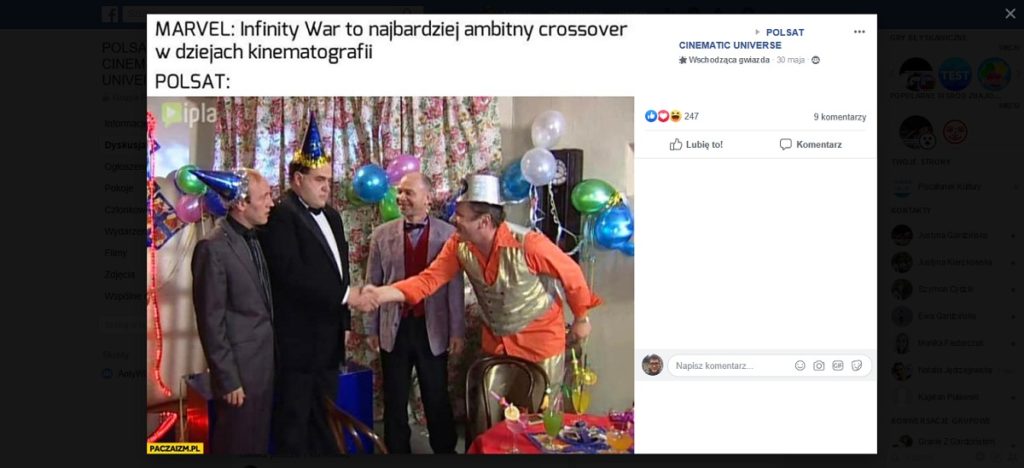Open the three-dot post options menu
The width and height of the screenshot is (1024, 468).
pyautogui.click(x=859, y=32)
